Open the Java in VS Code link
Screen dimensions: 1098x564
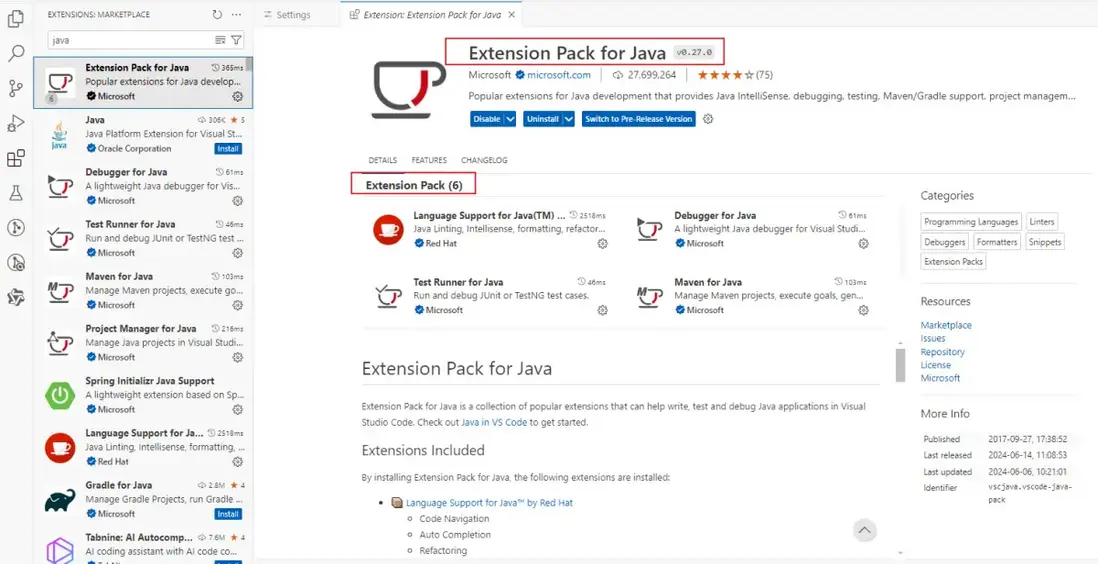[x=494, y=422]
